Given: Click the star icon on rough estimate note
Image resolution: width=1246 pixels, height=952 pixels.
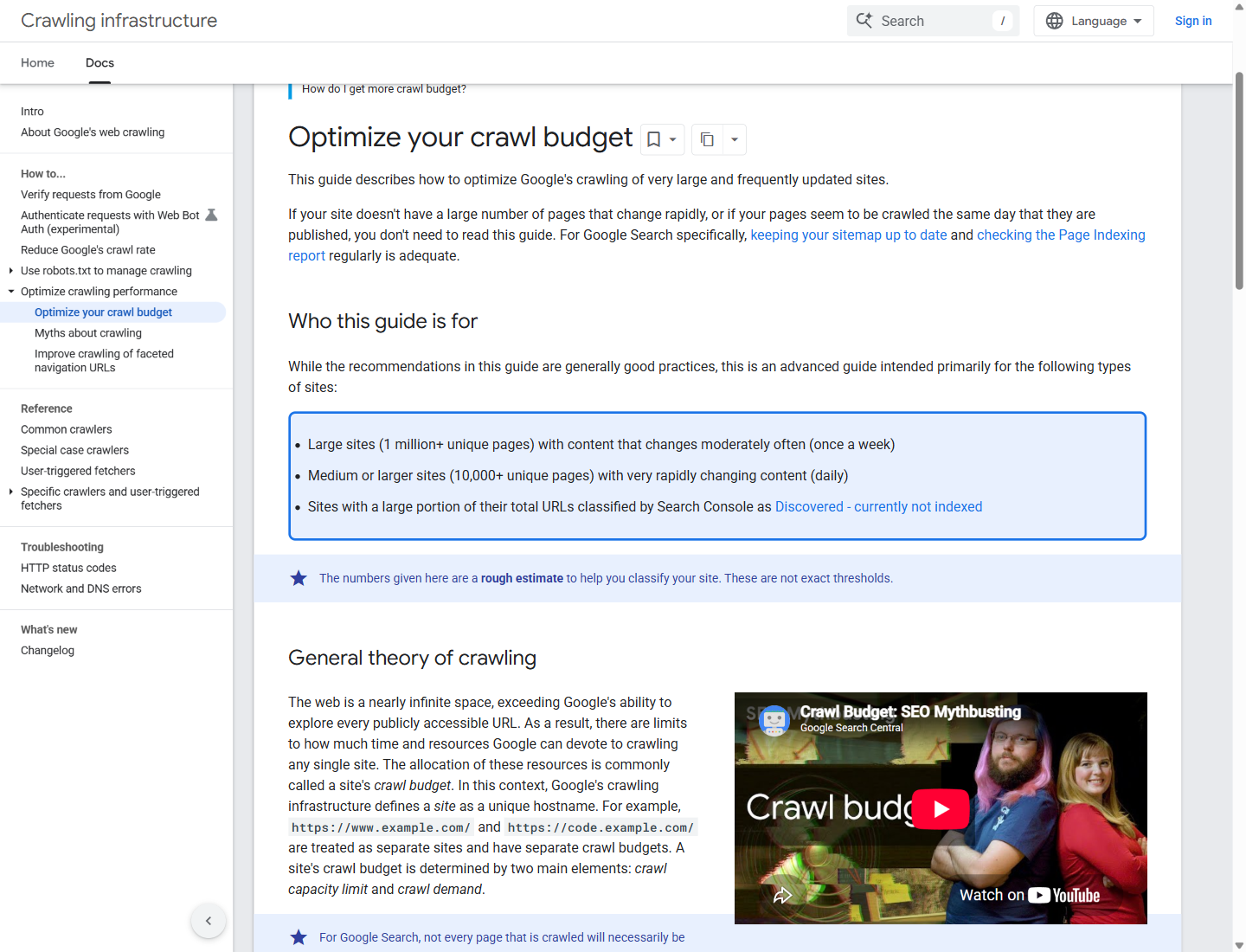Looking at the screenshot, I should [299, 578].
